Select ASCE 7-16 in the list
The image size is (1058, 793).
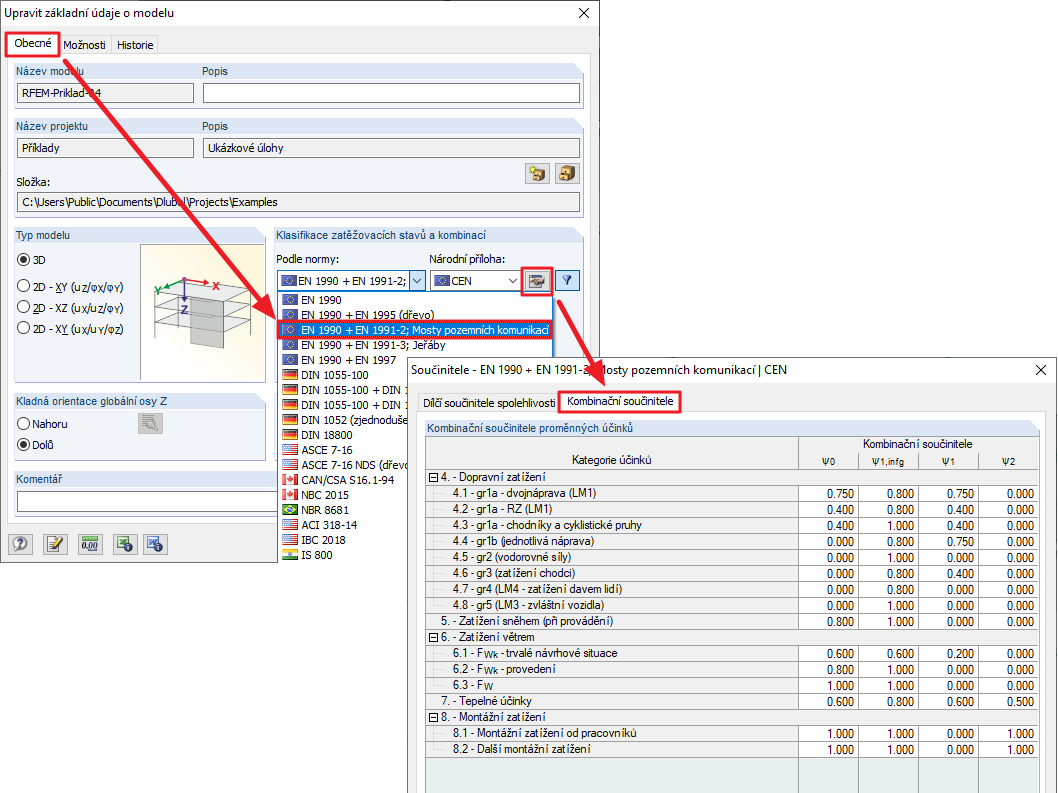coord(344,450)
